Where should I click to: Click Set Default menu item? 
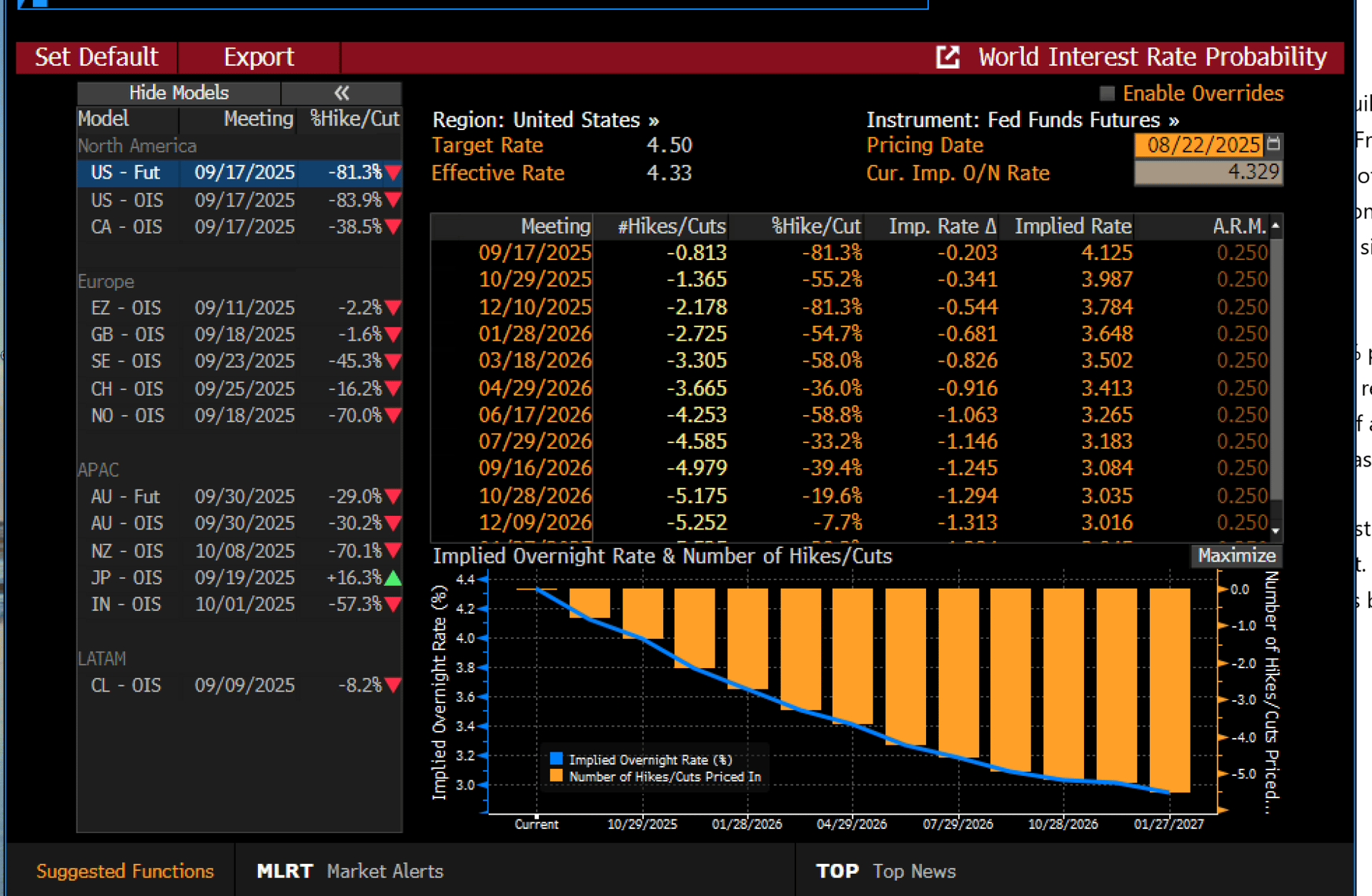click(96, 57)
